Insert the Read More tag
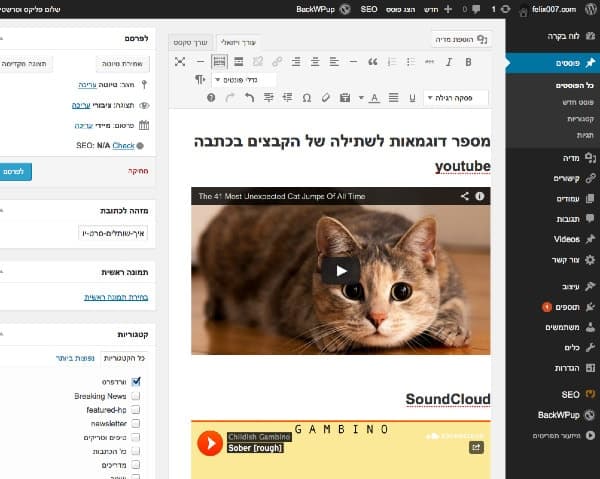Viewport: 600px width, 479px height. coord(239,62)
